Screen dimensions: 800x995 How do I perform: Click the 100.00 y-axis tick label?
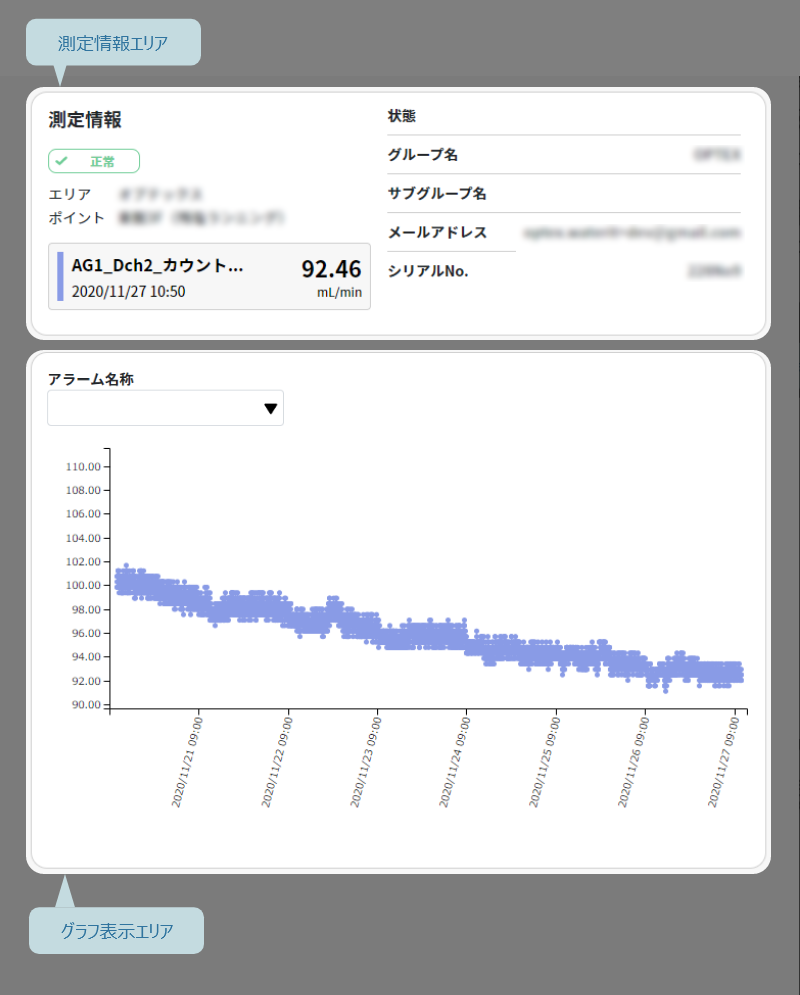[x=83, y=585]
